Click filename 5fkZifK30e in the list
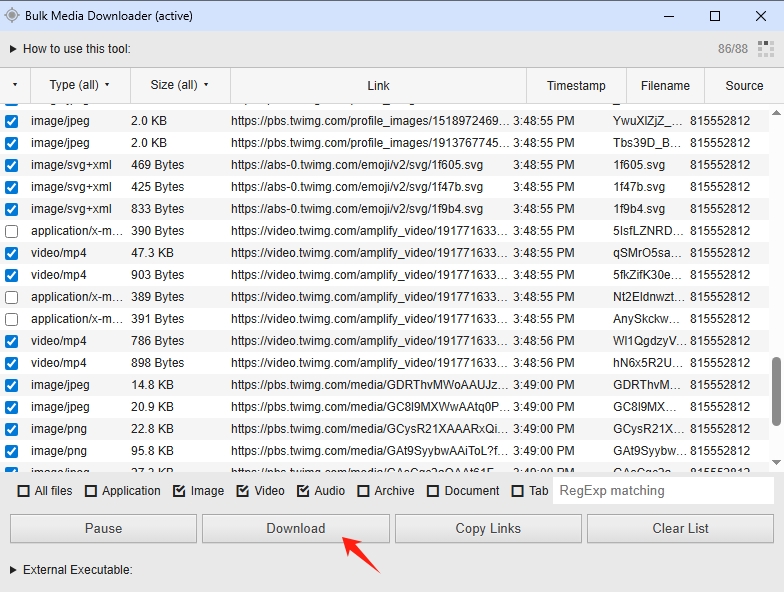Viewport: 784px width, 592px height. (647, 275)
